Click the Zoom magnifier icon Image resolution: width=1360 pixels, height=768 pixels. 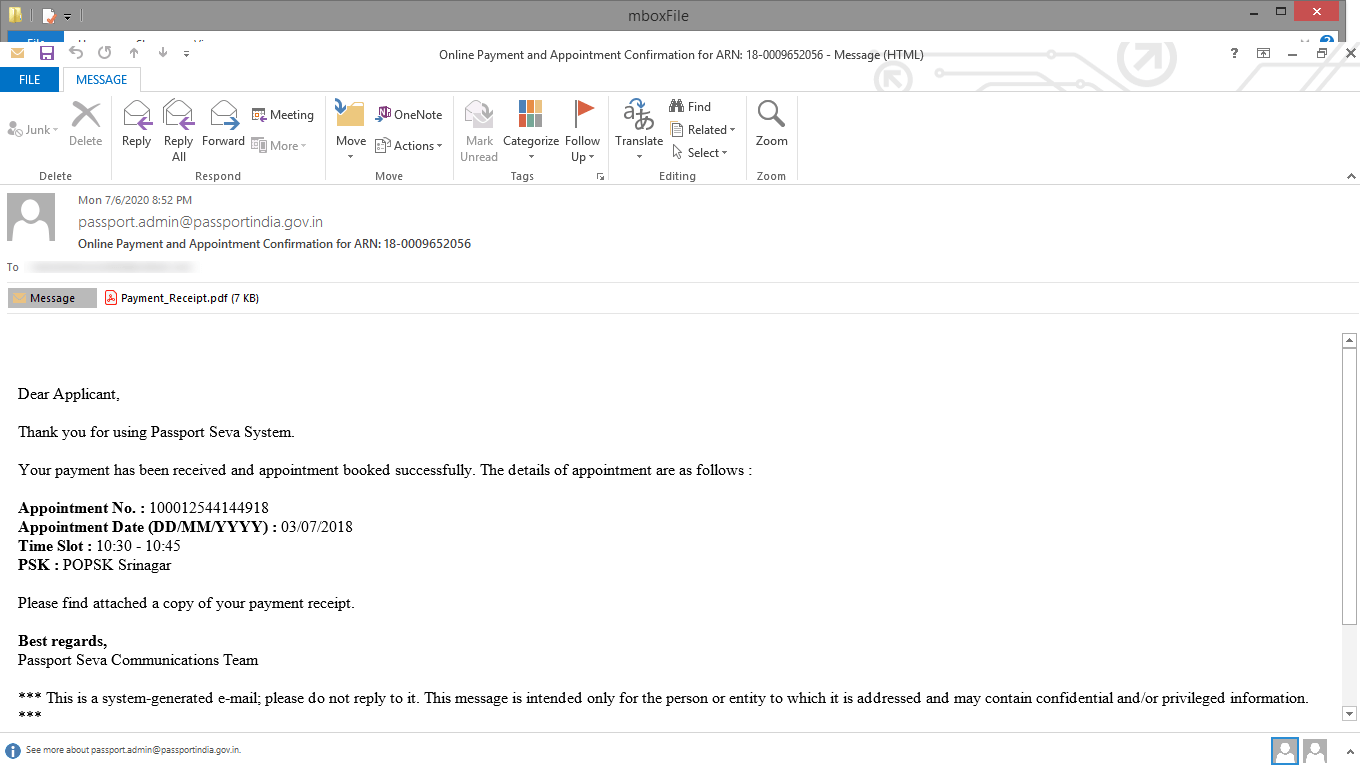(x=771, y=128)
